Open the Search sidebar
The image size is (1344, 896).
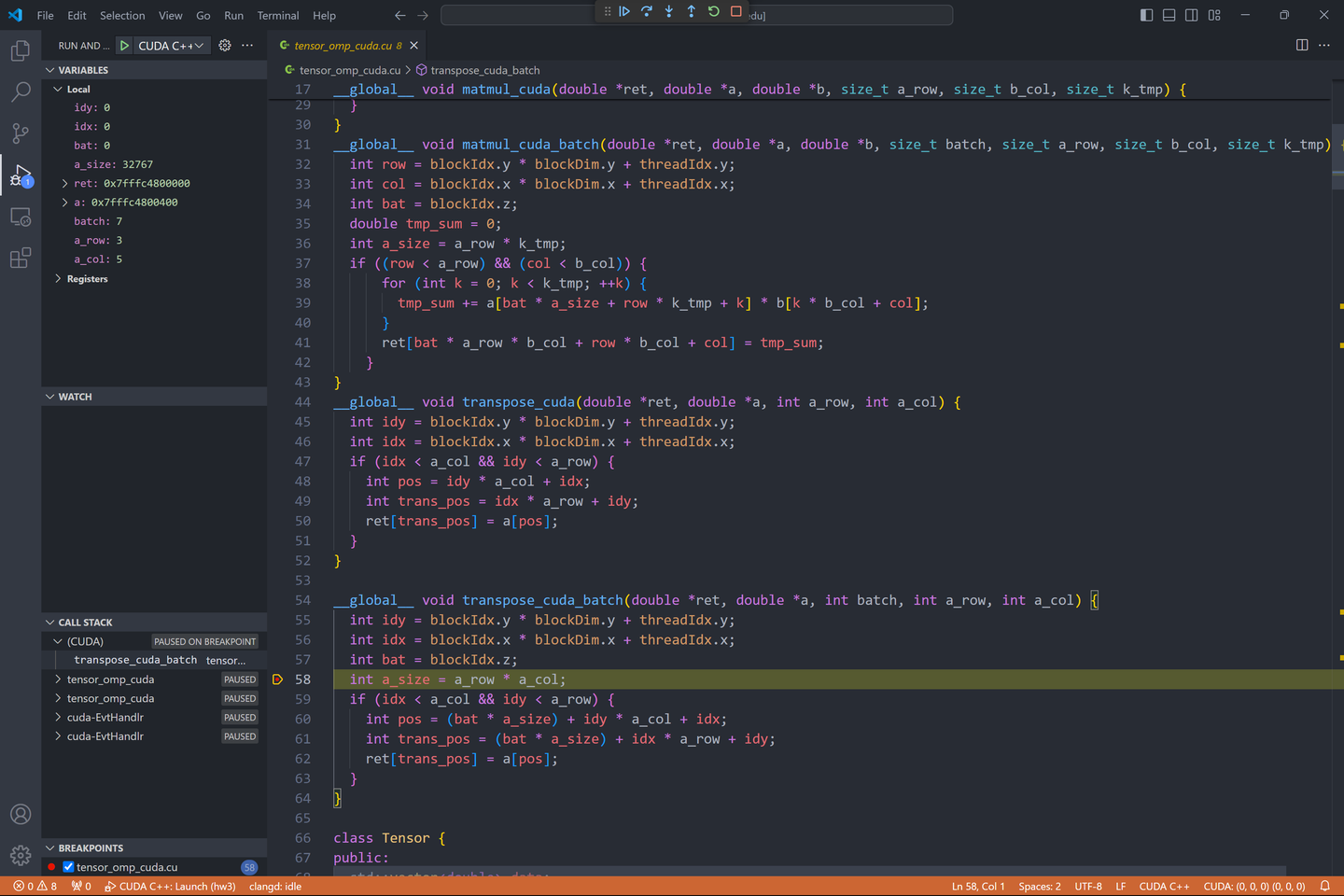pos(21,91)
